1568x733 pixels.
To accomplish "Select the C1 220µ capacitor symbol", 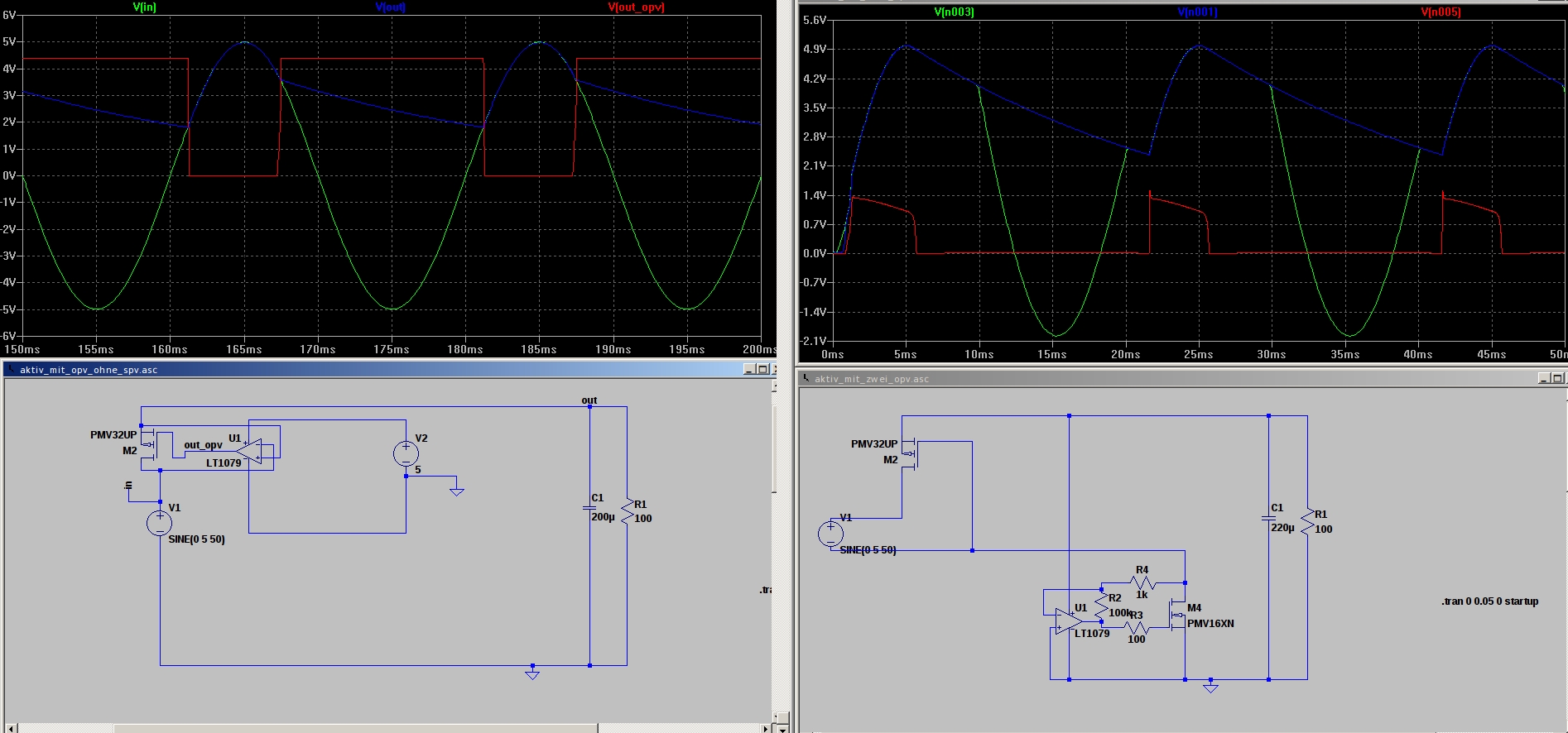I will tap(1268, 518).
